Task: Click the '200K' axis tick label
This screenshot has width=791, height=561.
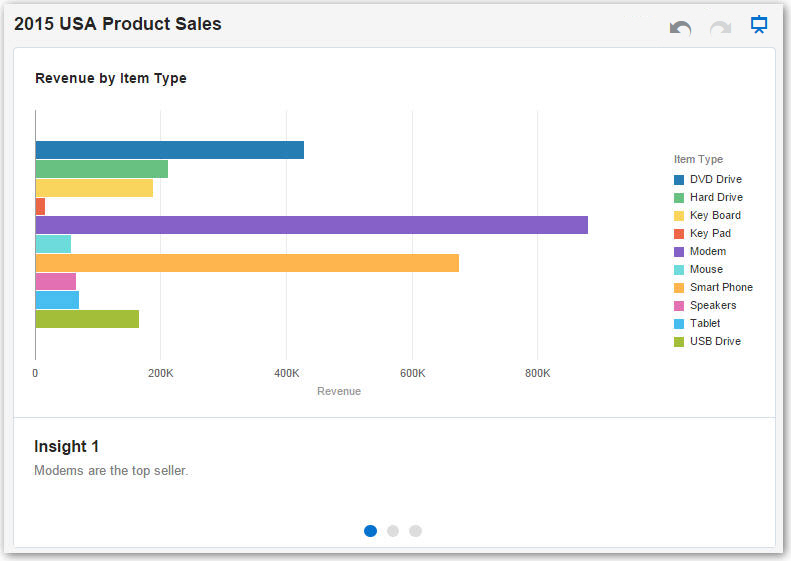Action: 160,373
